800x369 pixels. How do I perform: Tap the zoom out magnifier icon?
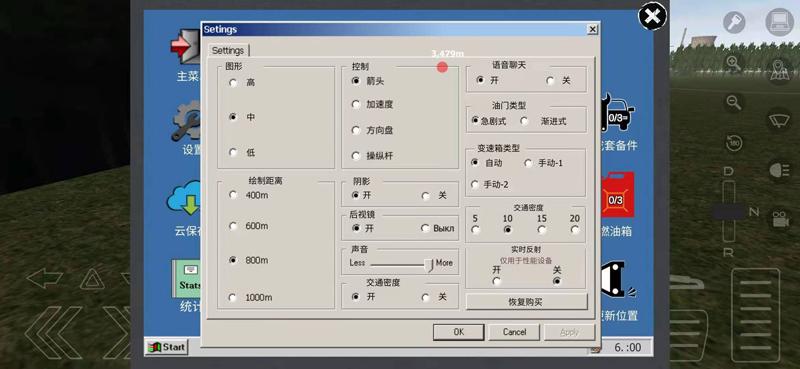pos(734,103)
